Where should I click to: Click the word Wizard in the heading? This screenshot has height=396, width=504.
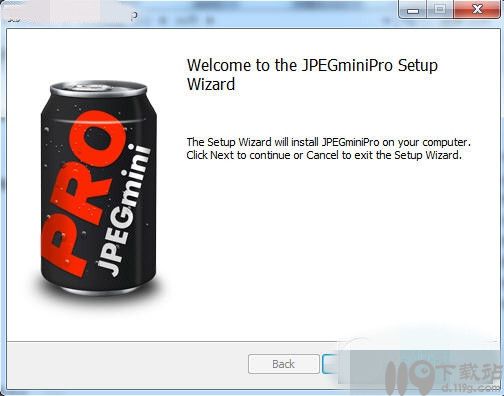[x=211, y=84]
